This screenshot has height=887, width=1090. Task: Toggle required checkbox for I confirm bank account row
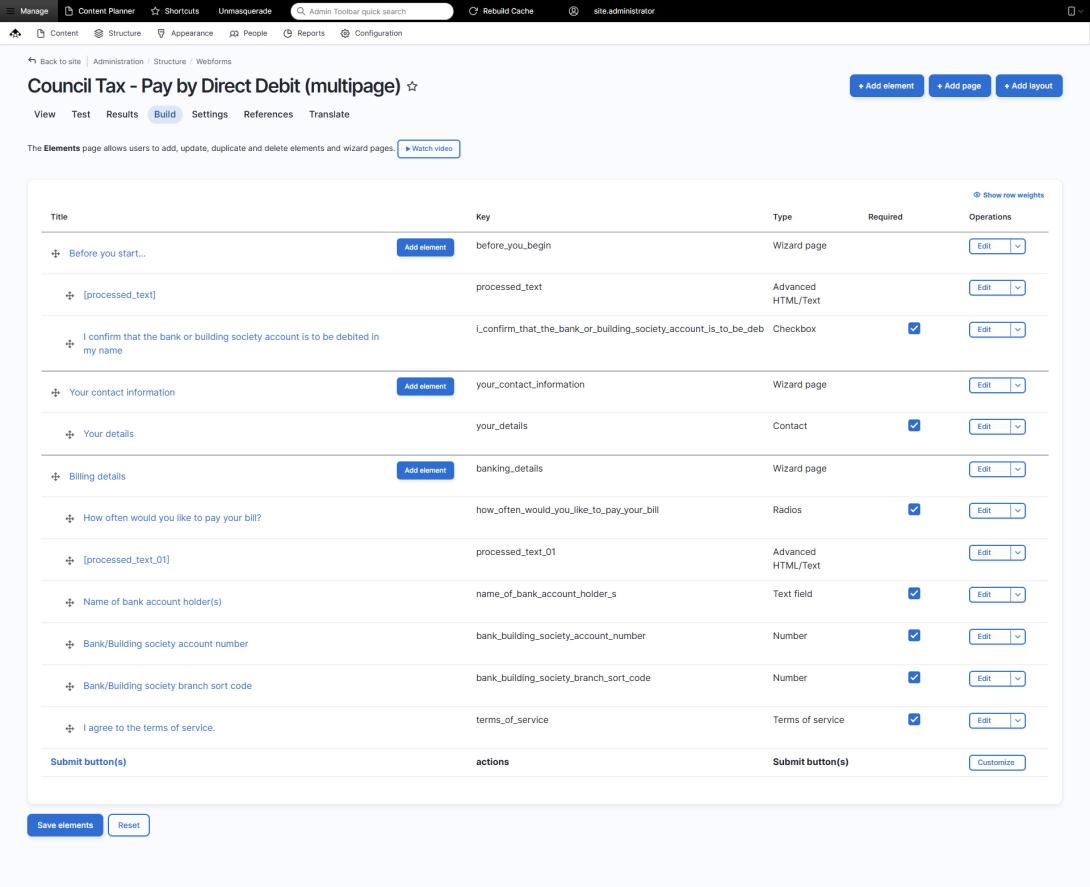(x=914, y=328)
